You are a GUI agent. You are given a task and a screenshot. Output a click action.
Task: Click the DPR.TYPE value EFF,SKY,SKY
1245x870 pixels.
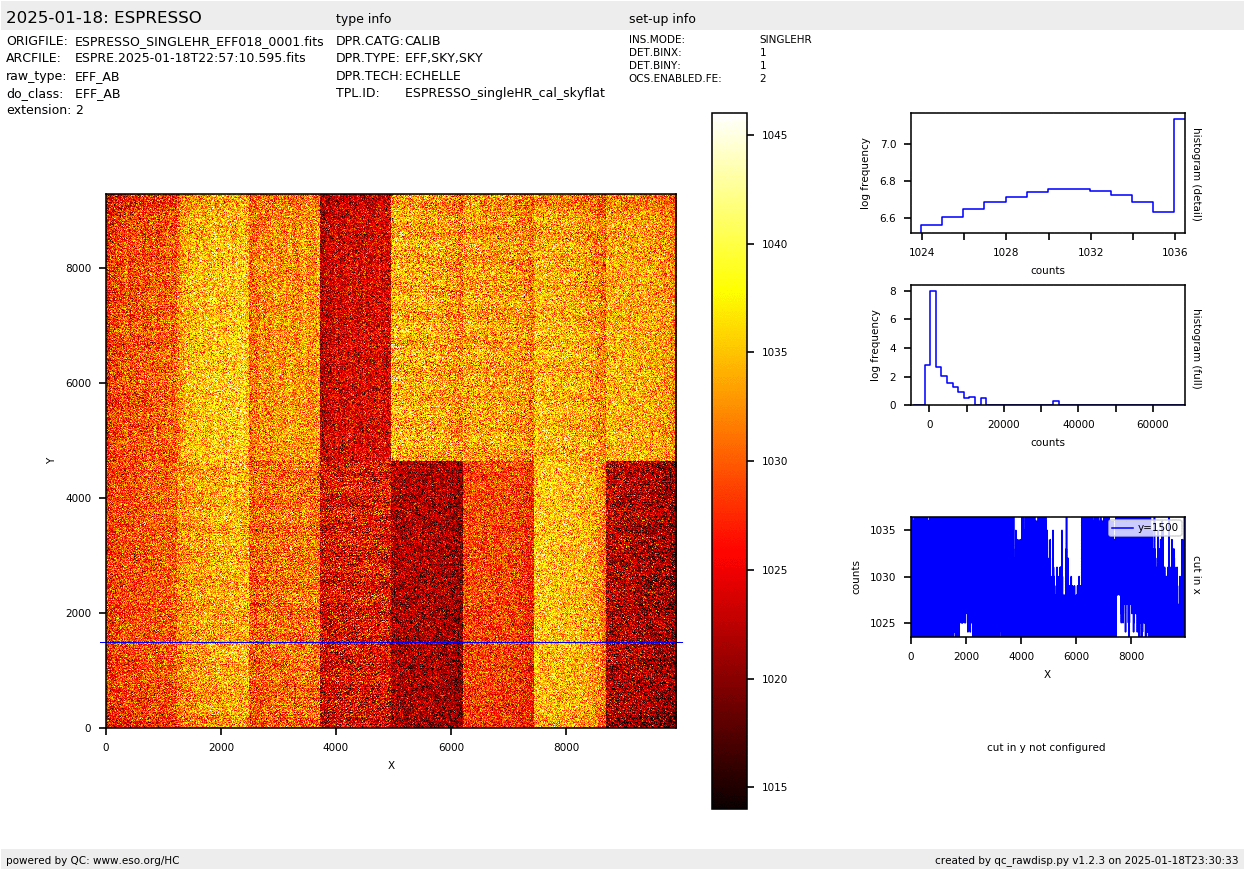point(443,59)
